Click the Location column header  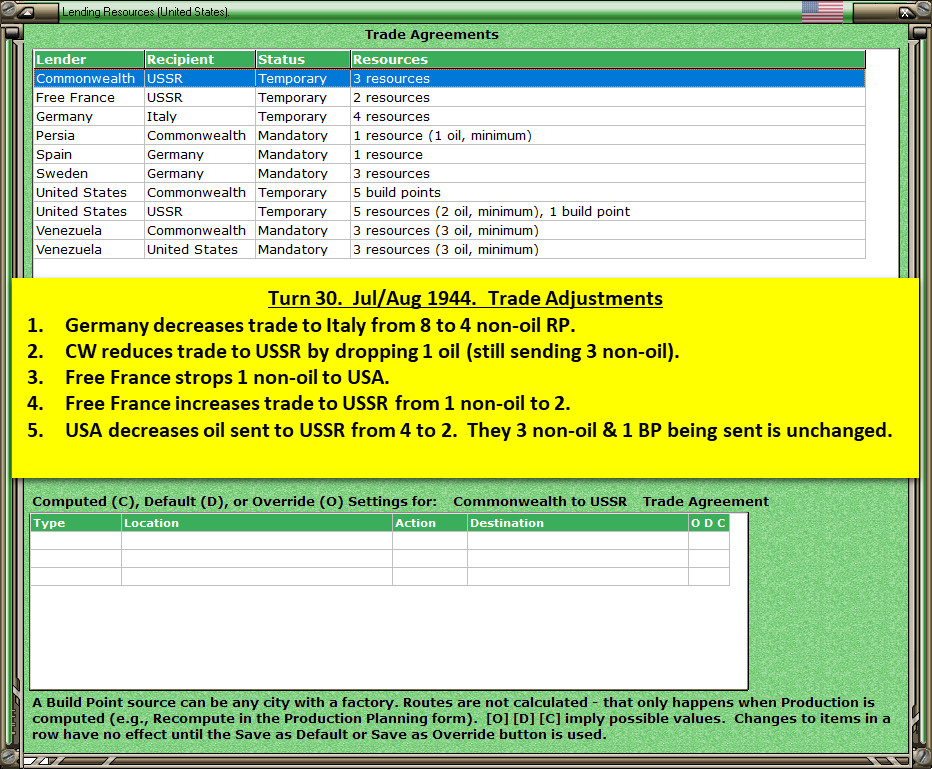coord(257,523)
